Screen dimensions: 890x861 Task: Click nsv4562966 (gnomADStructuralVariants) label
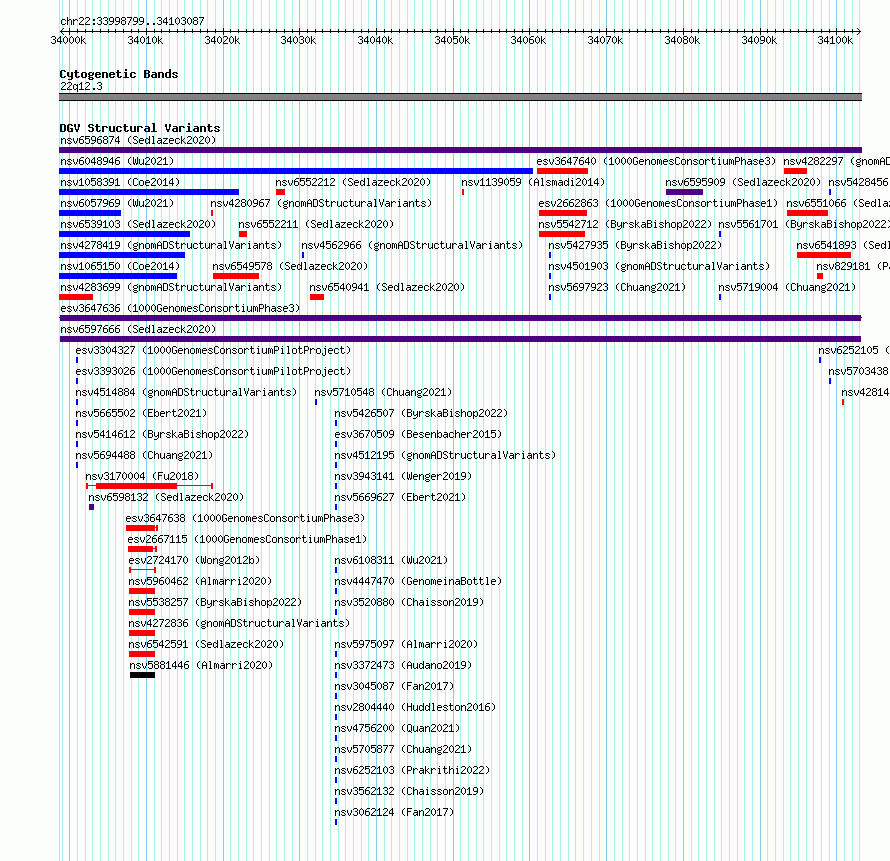point(412,245)
